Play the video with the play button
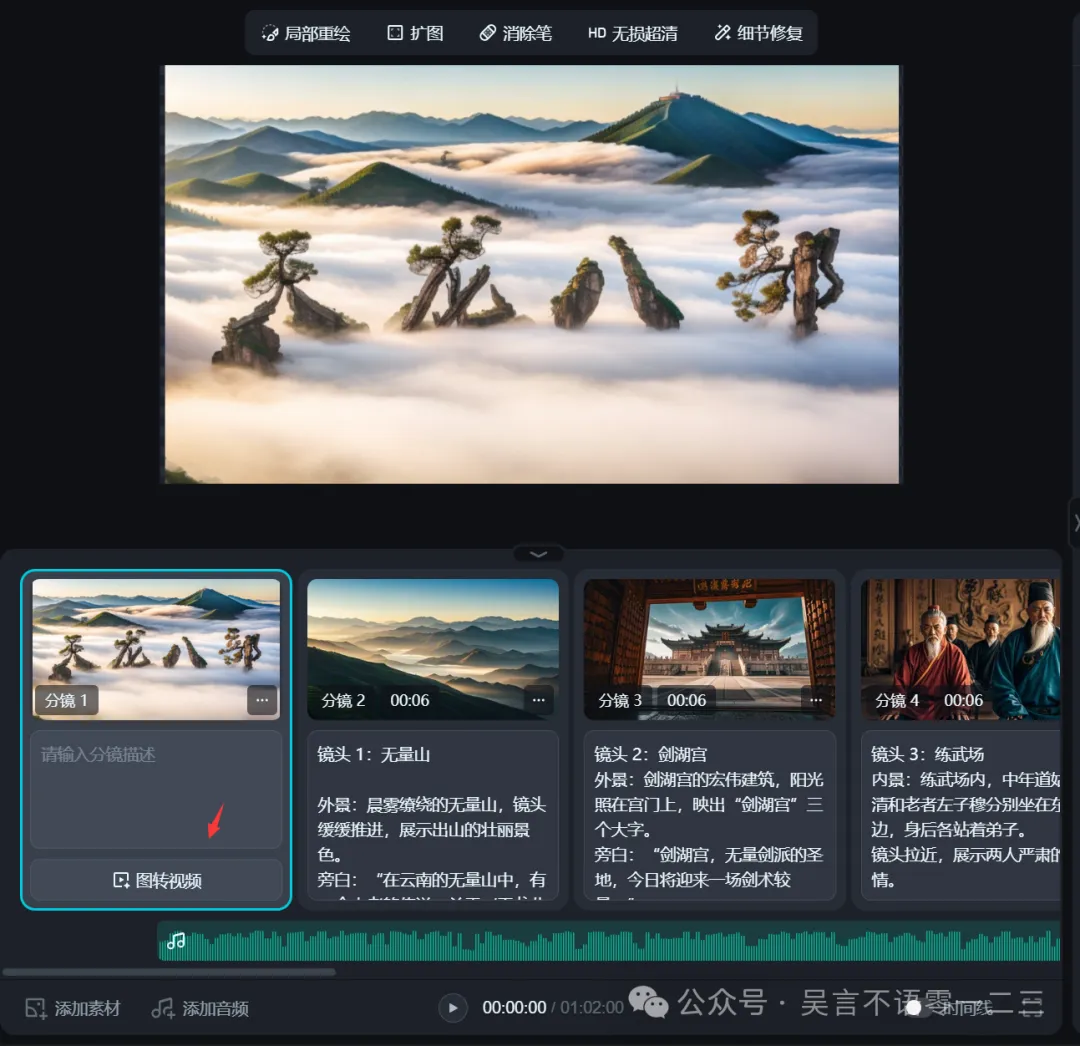 [x=453, y=1007]
